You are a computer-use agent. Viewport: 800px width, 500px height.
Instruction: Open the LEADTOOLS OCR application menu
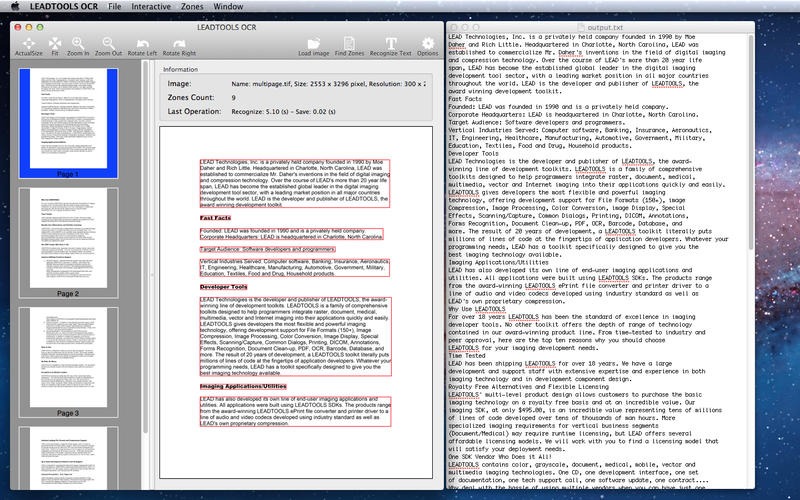click(x=64, y=7)
